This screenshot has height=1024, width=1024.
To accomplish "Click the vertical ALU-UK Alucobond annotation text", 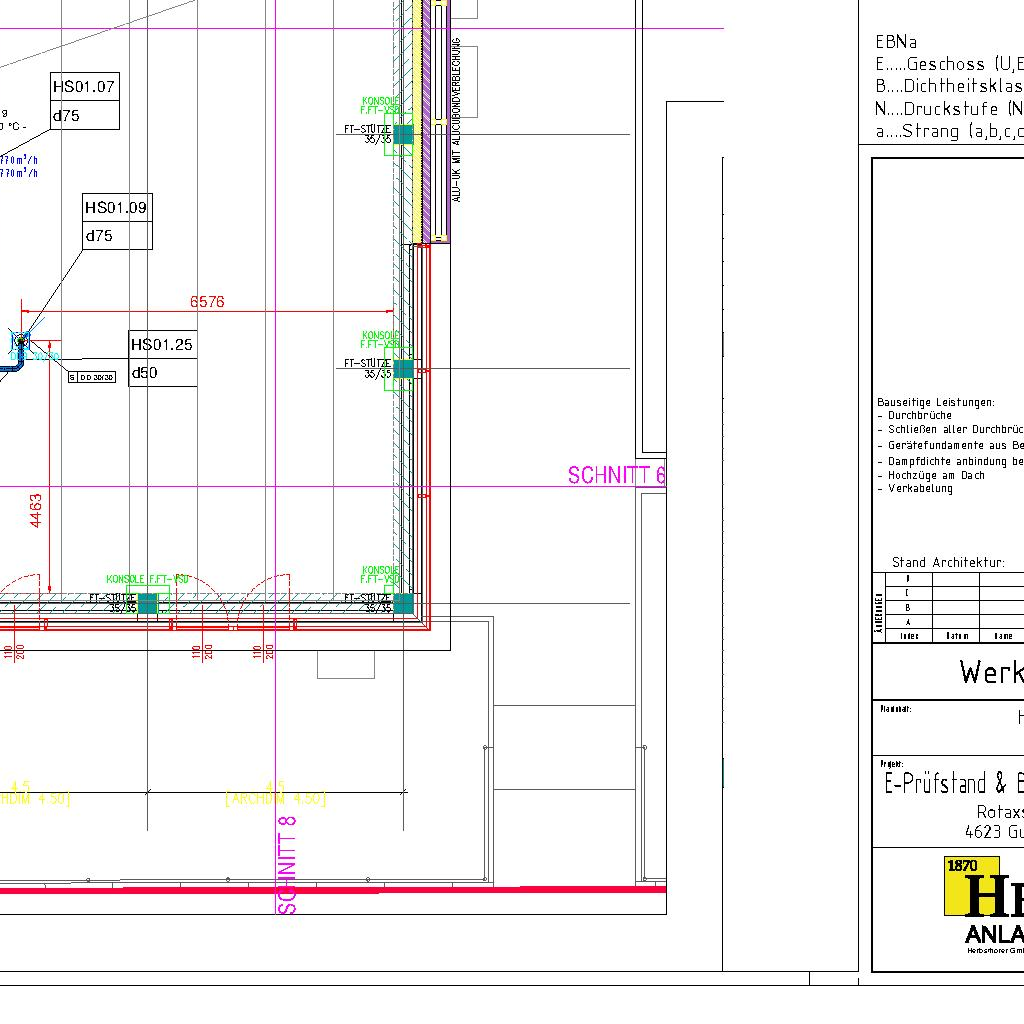I will 457,120.
